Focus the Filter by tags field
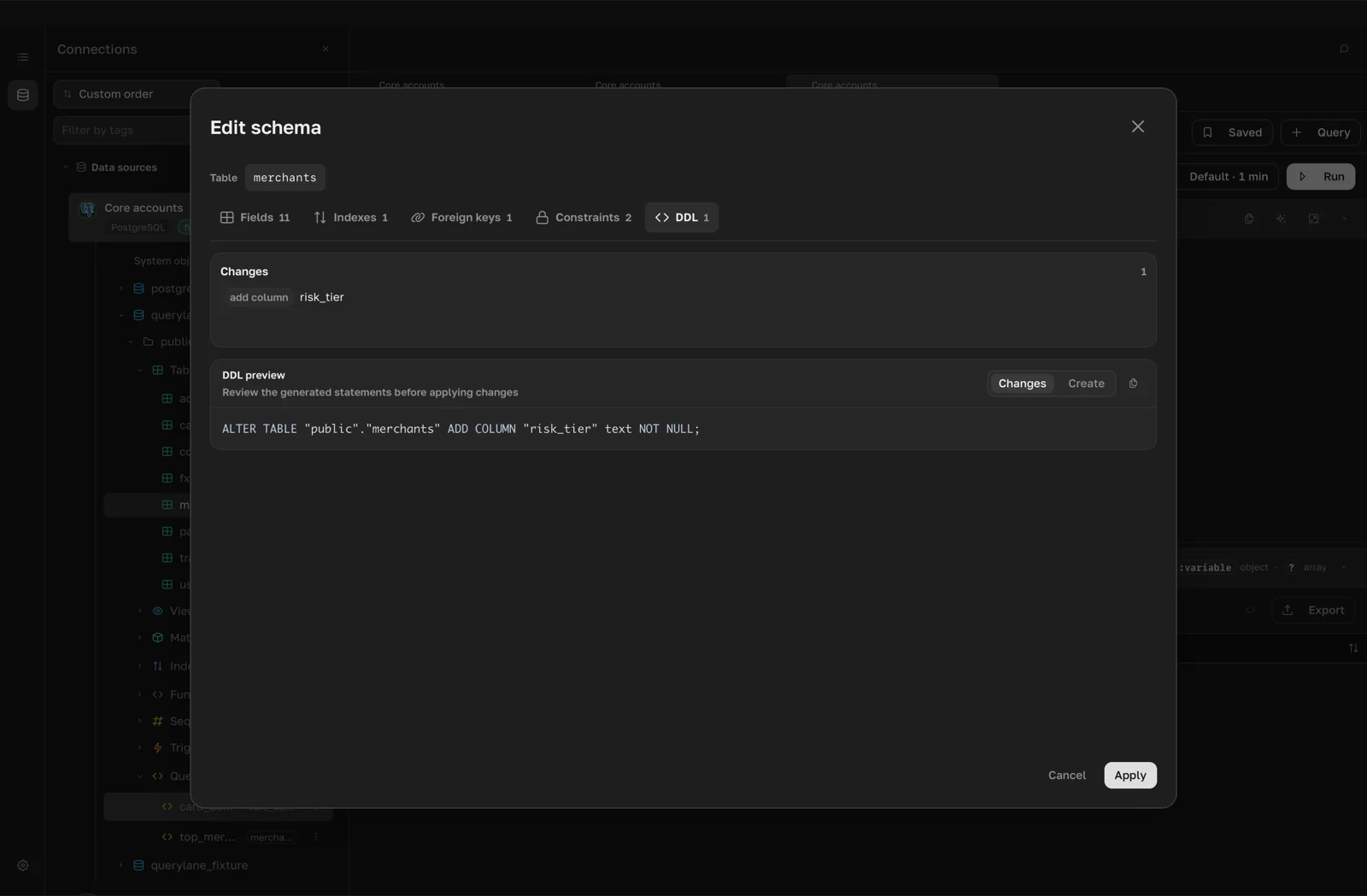The image size is (1367, 896). coord(124,130)
